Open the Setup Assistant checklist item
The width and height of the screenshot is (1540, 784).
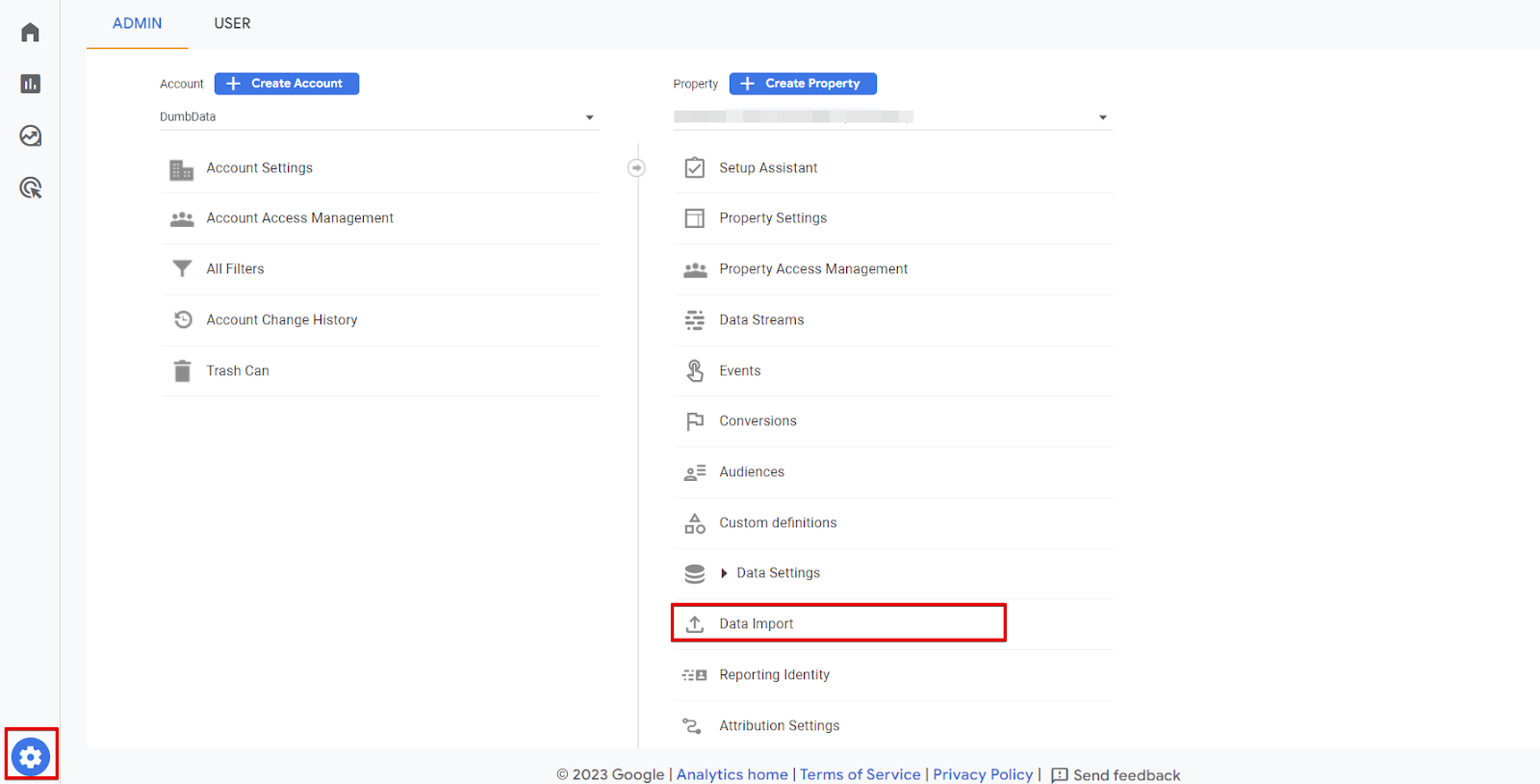[768, 168]
